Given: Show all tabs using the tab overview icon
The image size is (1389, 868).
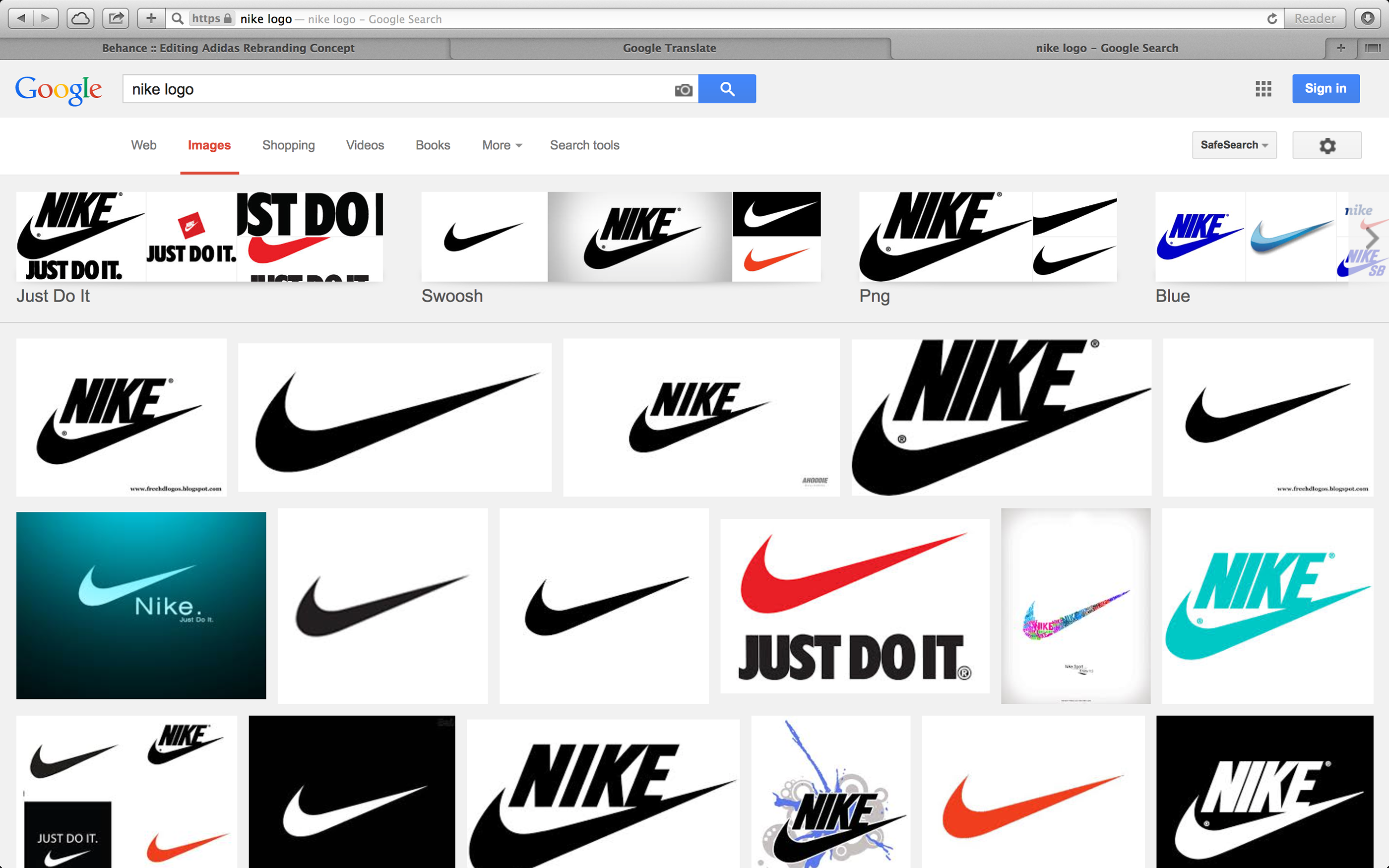Looking at the screenshot, I should point(1372,48).
